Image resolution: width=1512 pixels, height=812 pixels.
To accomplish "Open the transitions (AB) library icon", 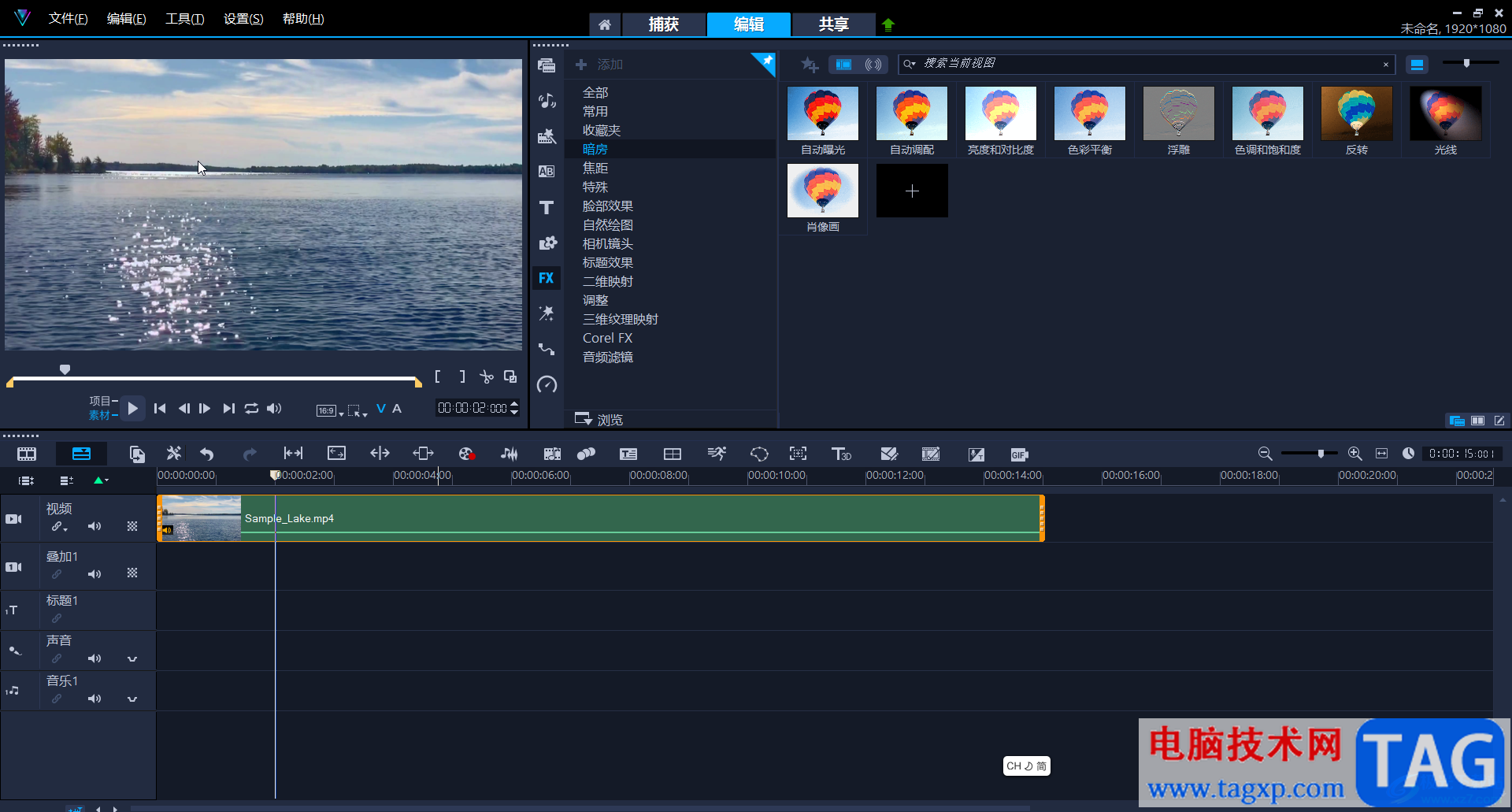I will [547, 172].
